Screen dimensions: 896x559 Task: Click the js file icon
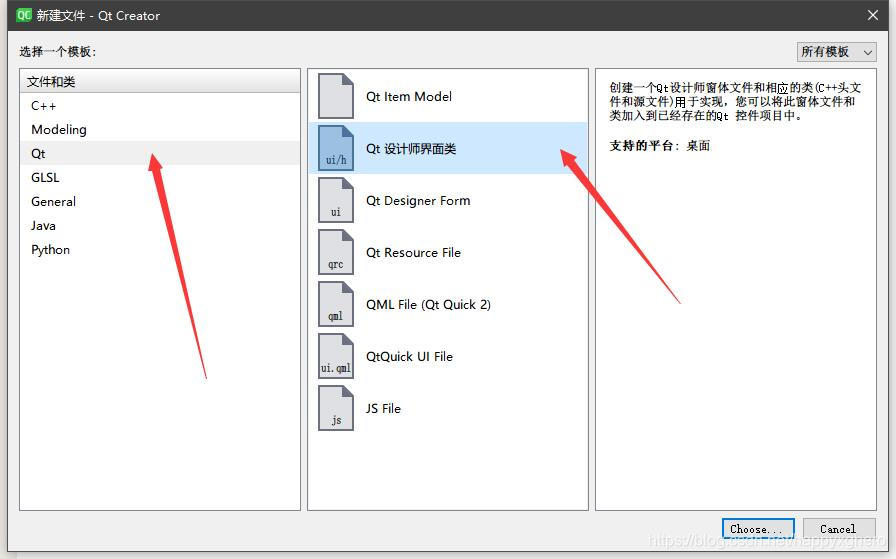(335, 408)
